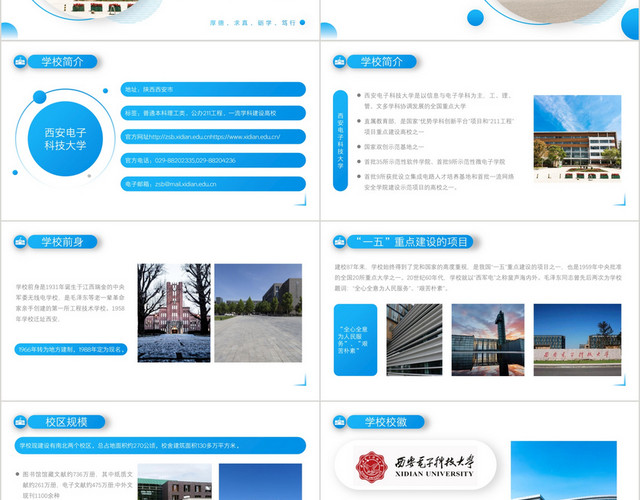Image resolution: width=640 pixels, height=500 pixels.
Task: Click the school icon beside "一五"重点建设的项目 heading
Action: click(x=340, y=242)
